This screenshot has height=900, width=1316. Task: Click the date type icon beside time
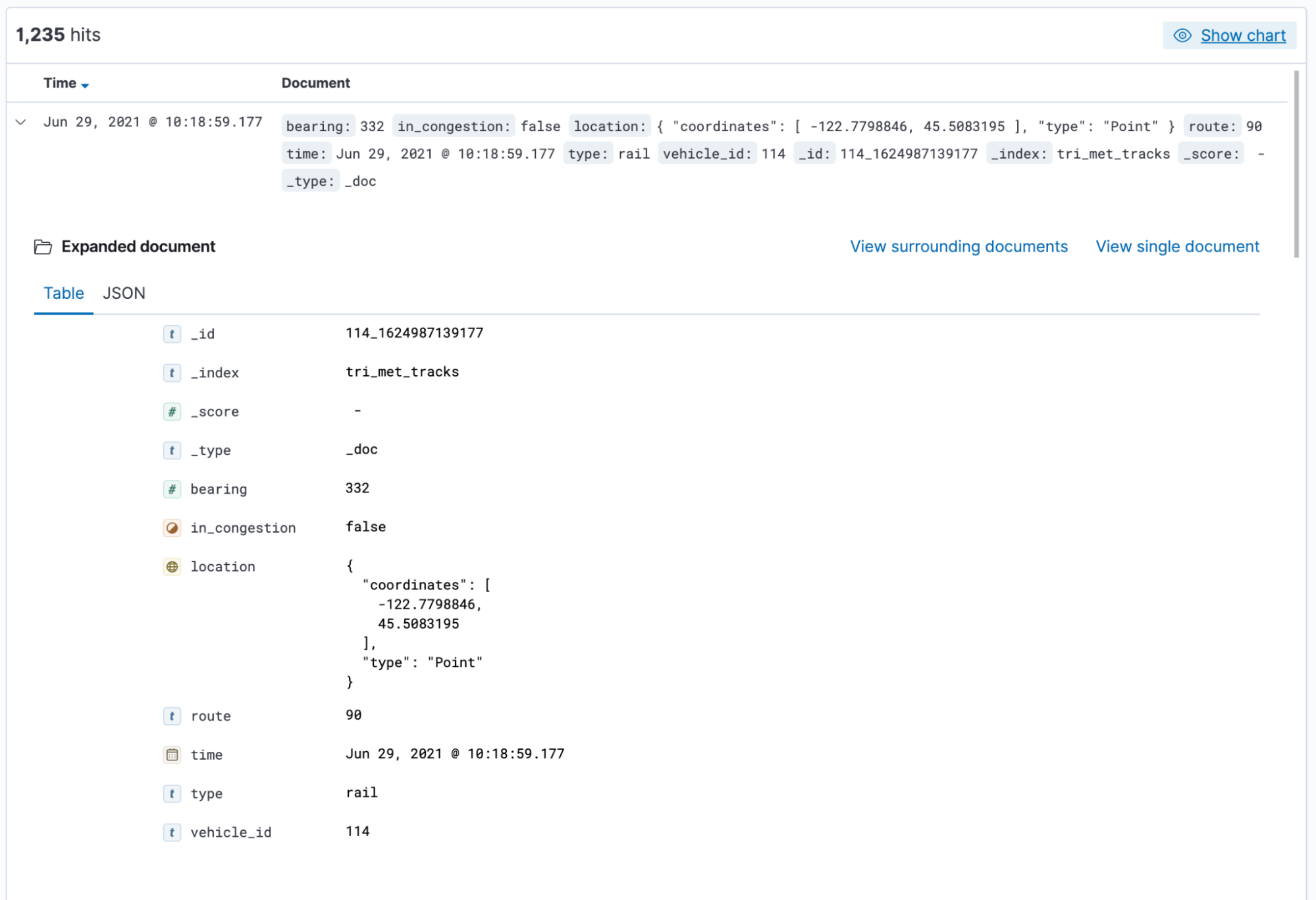pyautogui.click(x=172, y=754)
